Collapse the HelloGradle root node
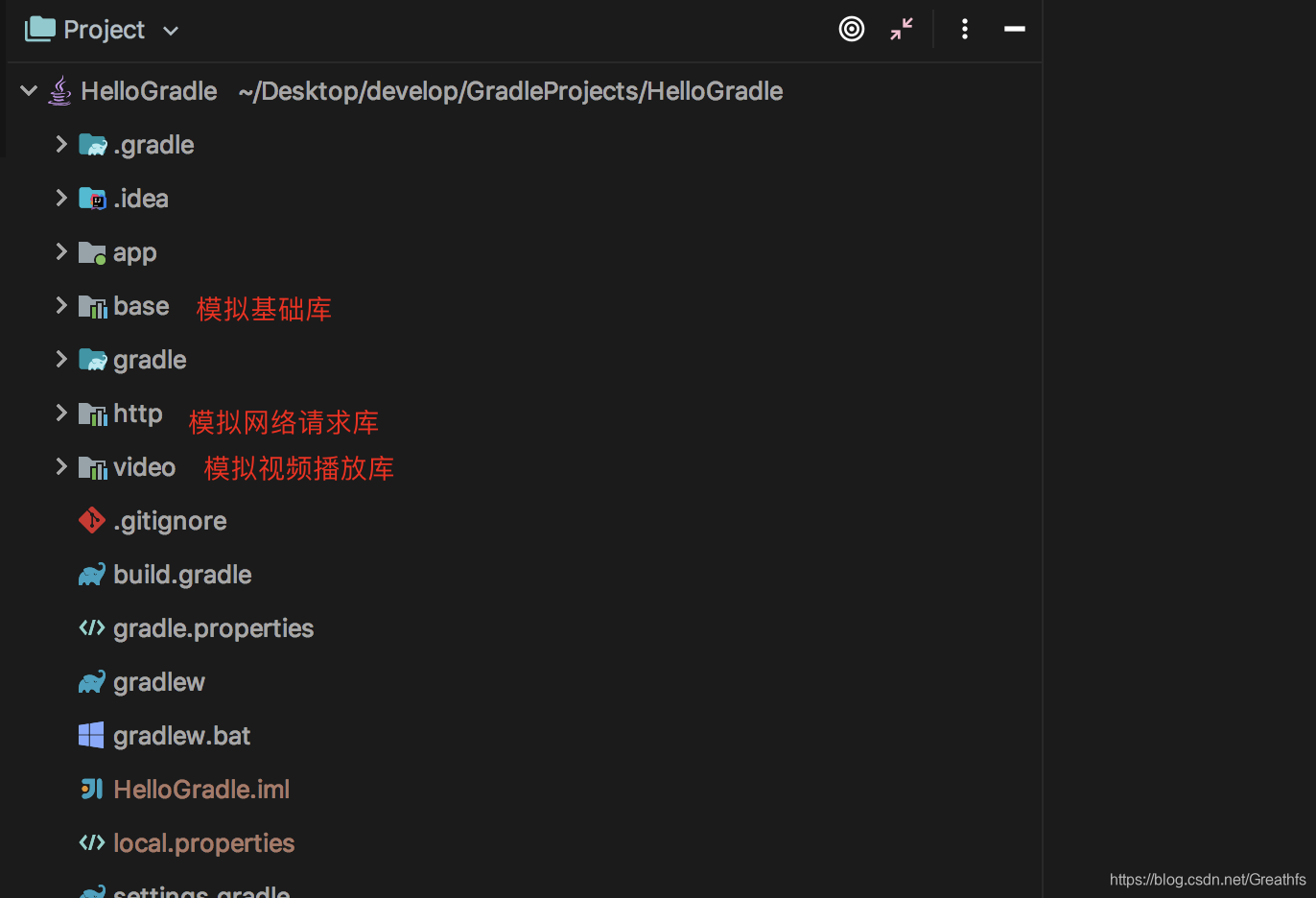Viewport: 1316px width, 898px height. [x=29, y=91]
